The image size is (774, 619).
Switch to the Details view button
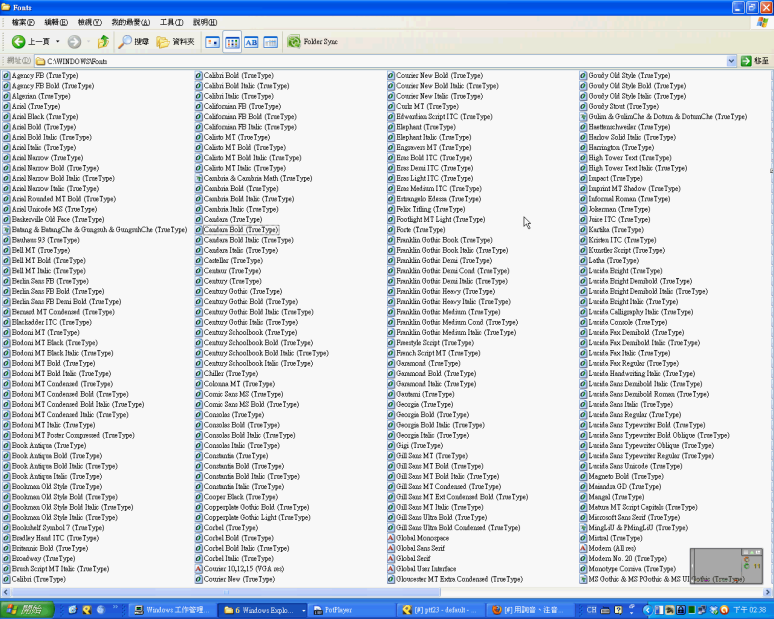click(x=270, y=42)
